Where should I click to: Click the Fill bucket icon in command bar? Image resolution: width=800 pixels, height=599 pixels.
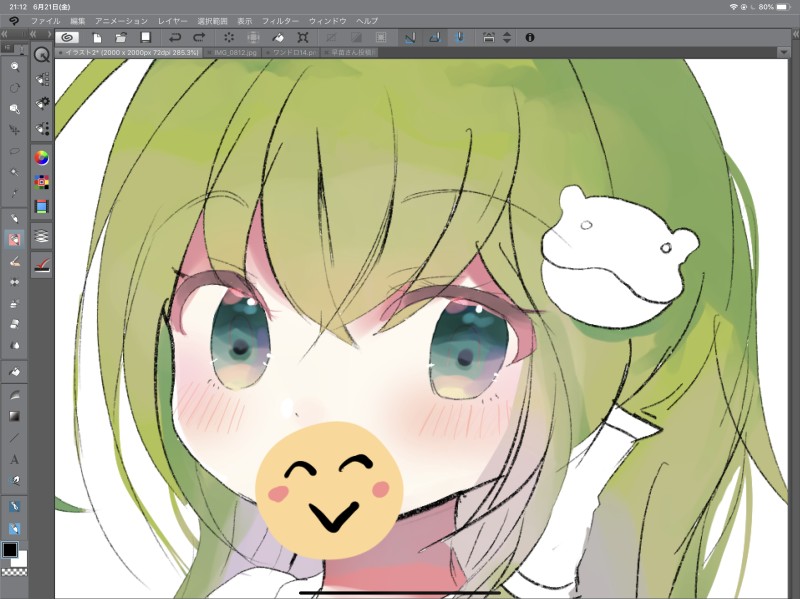(278, 37)
